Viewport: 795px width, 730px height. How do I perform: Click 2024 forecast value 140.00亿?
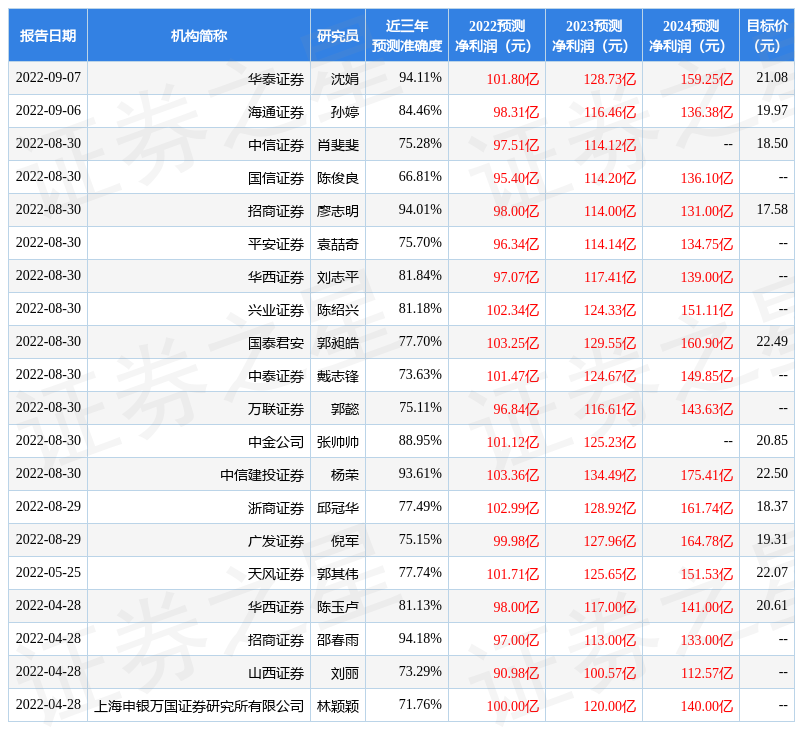point(707,705)
